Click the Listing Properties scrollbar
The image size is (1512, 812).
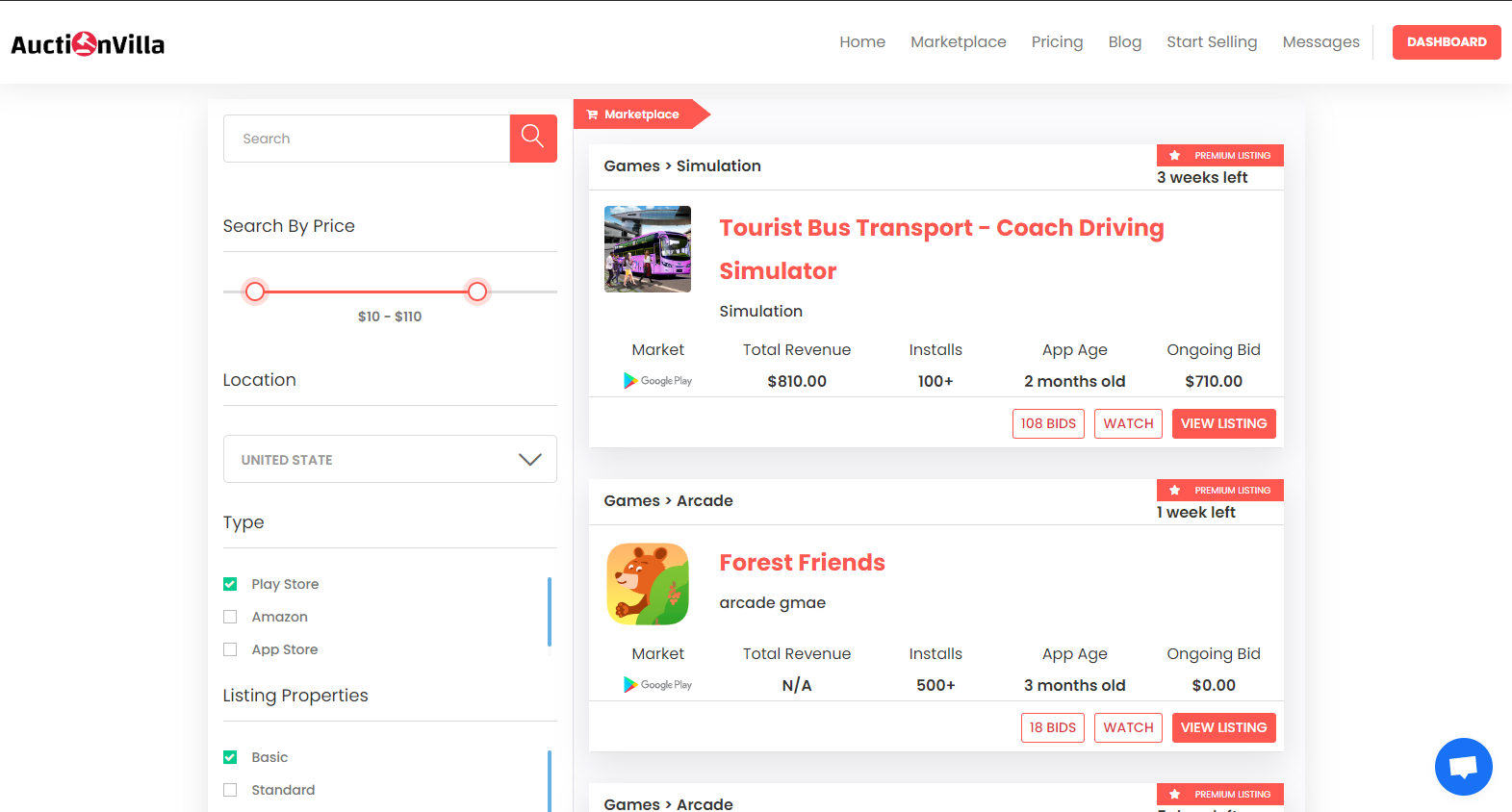[550, 781]
